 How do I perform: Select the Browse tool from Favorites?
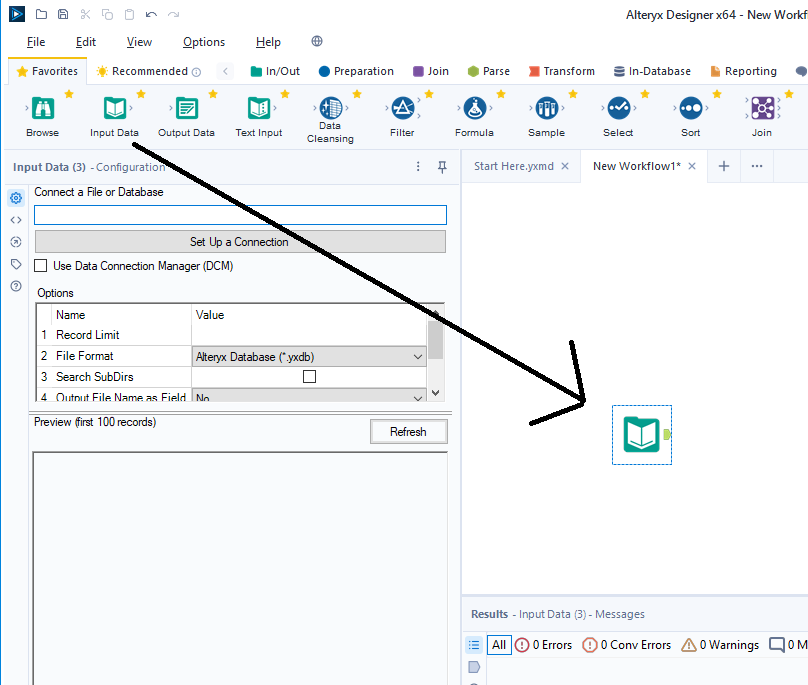tap(41, 107)
